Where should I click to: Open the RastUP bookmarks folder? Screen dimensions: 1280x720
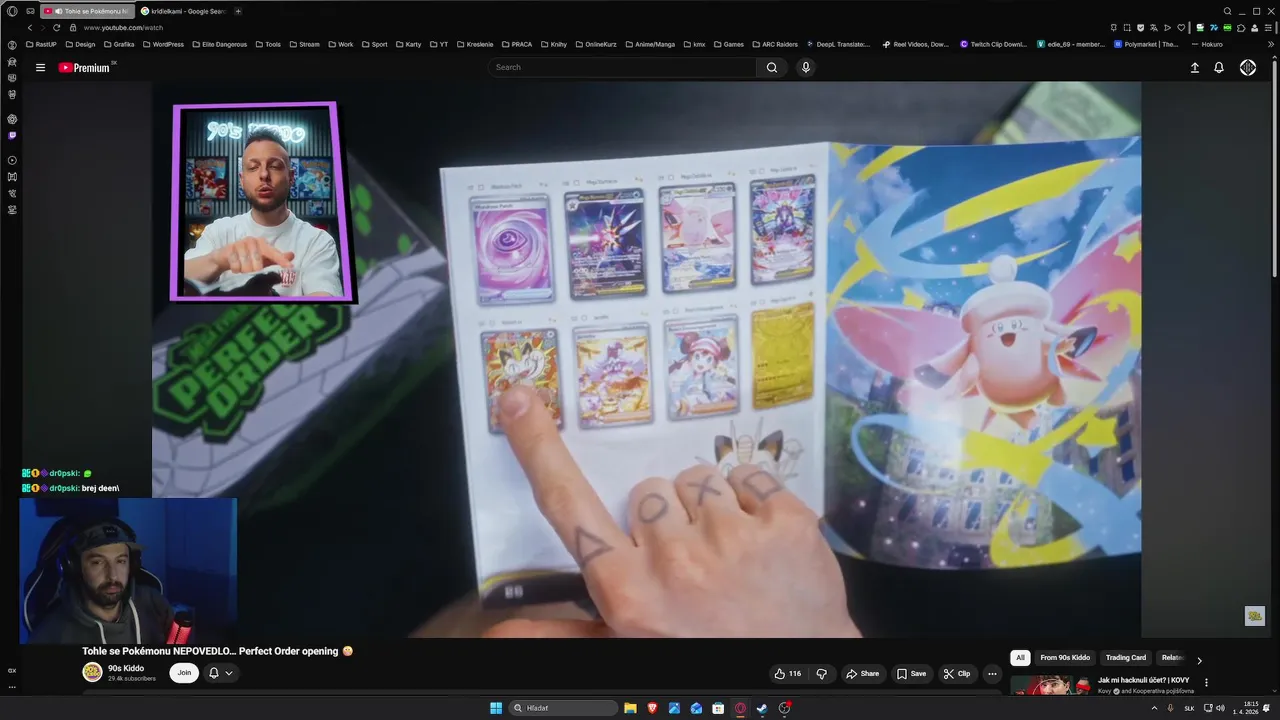[41, 44]
